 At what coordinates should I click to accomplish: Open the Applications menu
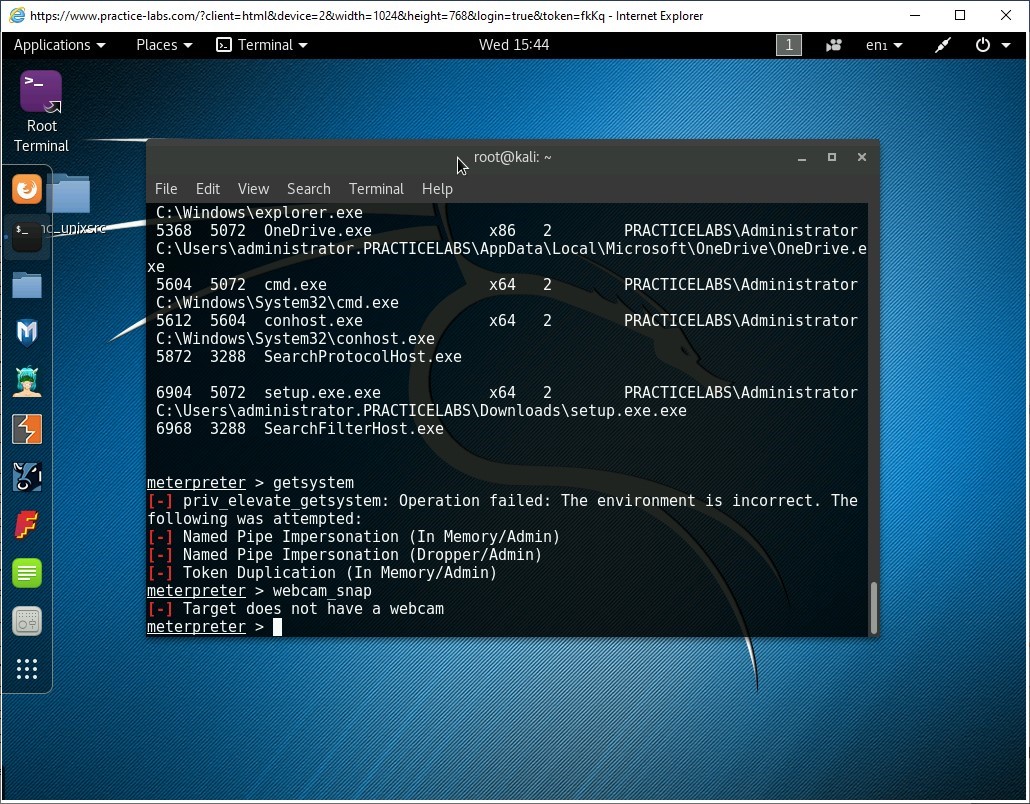point(59,45)
